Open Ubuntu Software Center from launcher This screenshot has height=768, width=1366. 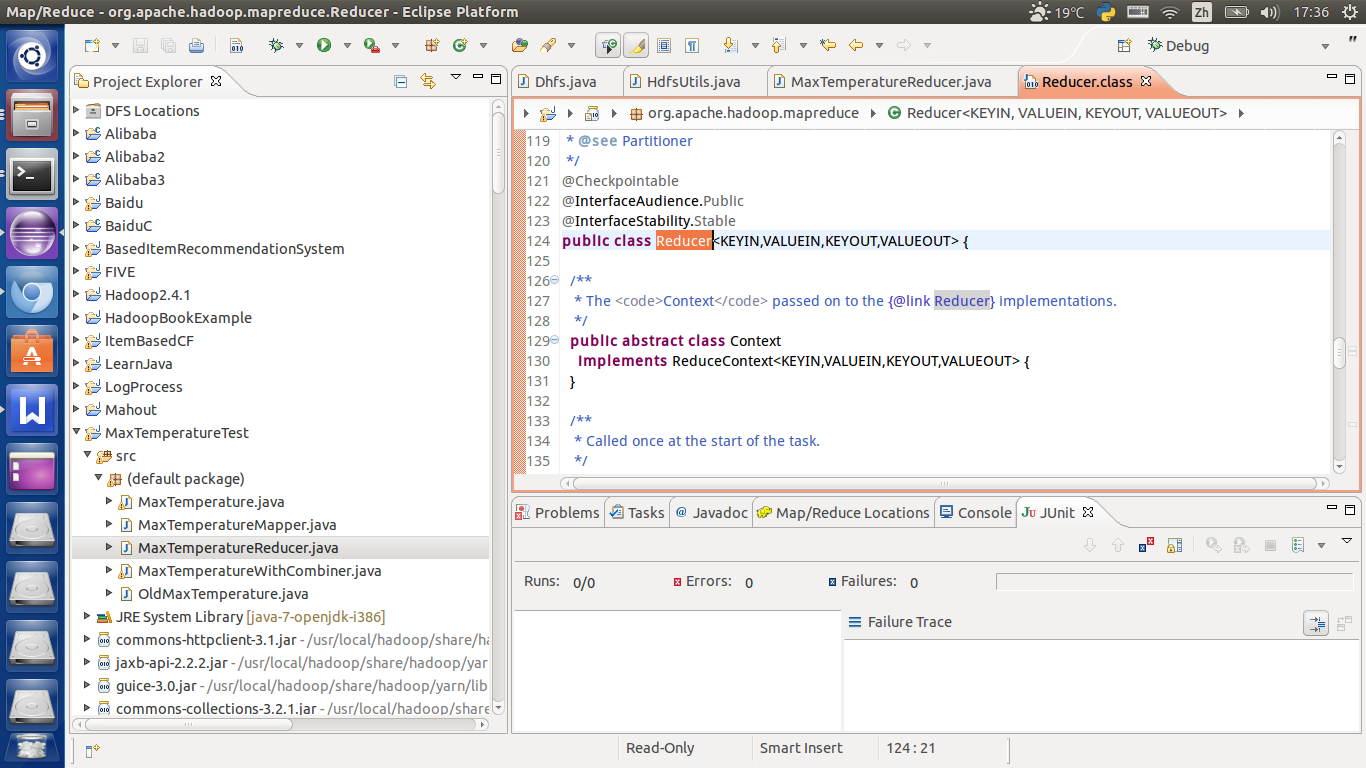[32, 352]
